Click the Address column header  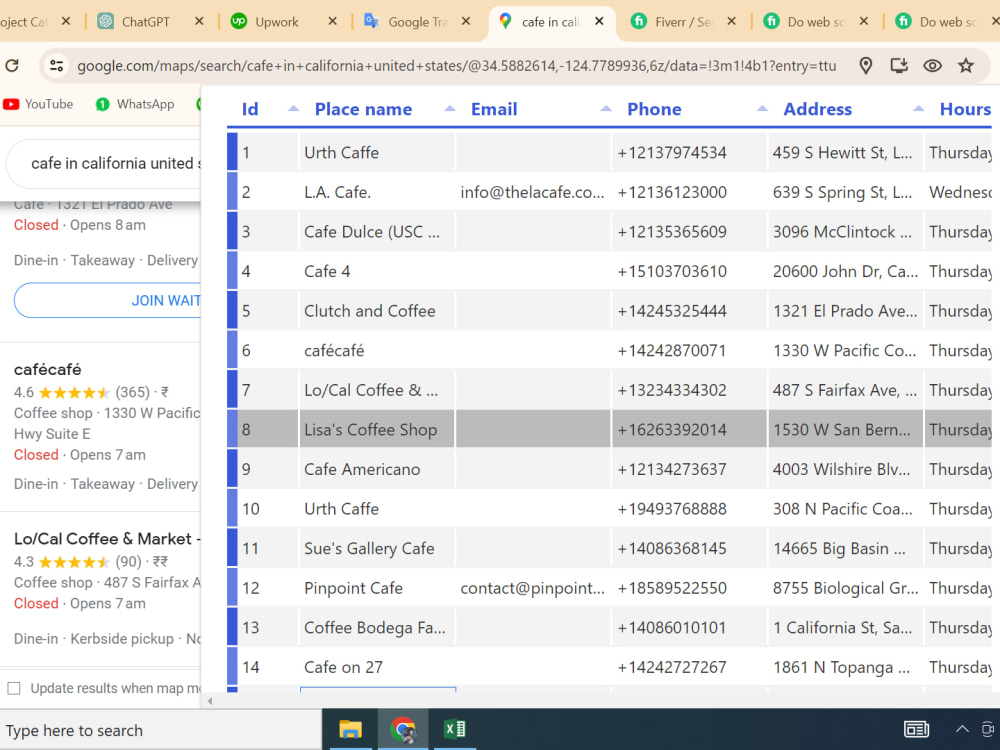click(x=817, y=109)
